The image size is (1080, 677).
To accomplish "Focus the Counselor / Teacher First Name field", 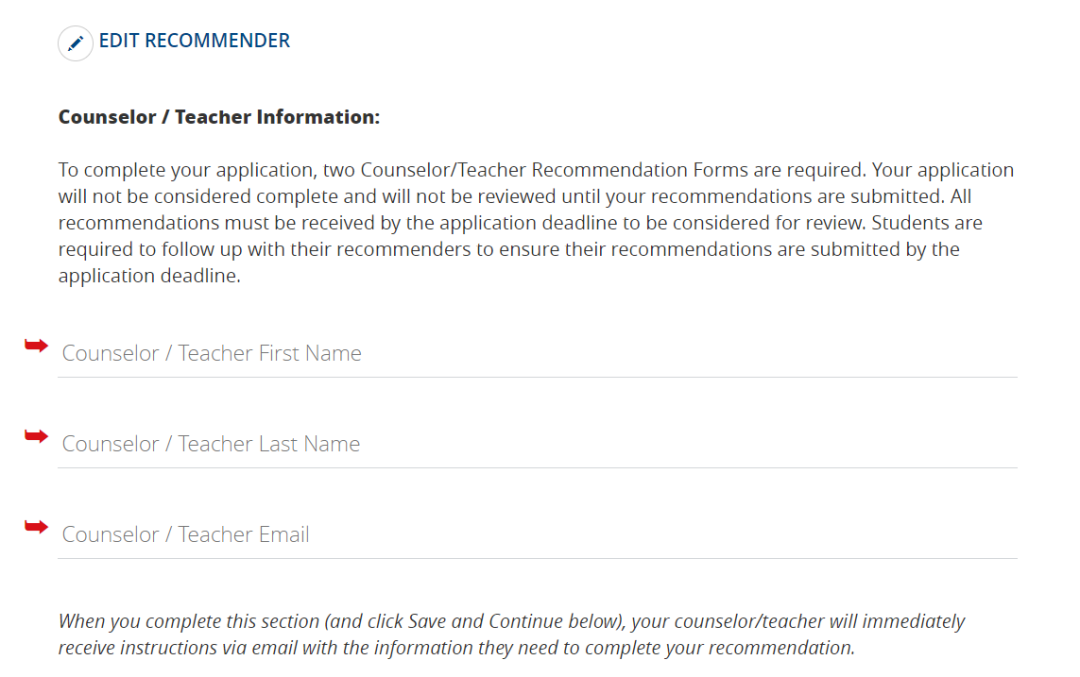I will [536, 353].
